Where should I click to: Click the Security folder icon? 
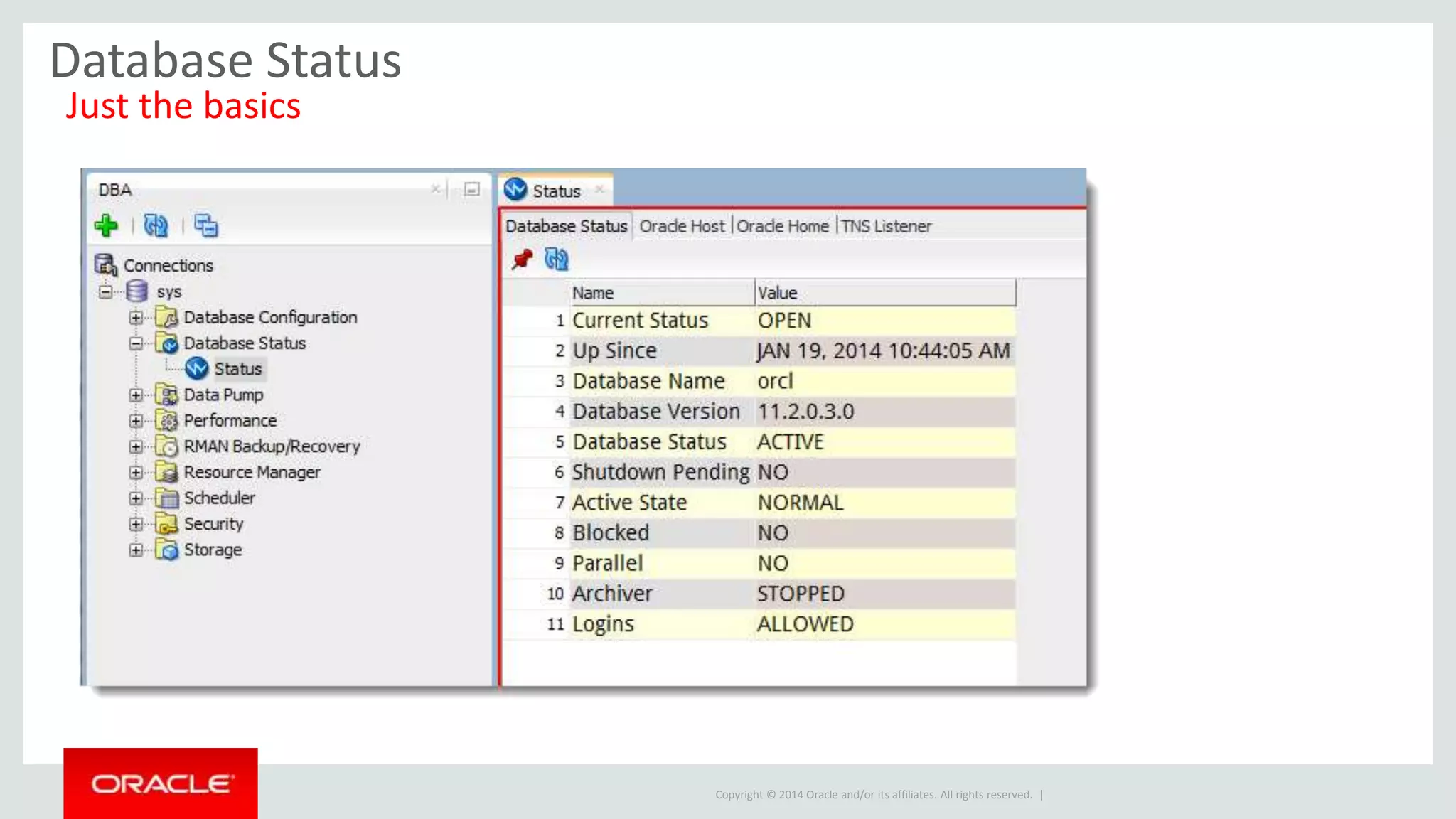167,524
